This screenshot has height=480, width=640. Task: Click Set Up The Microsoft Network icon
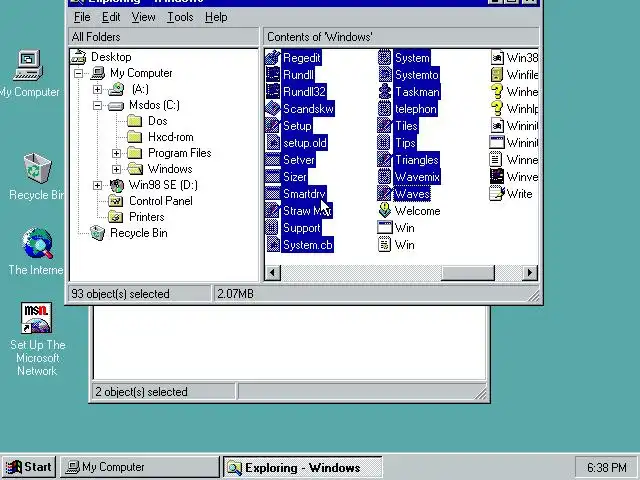[36, 318]
